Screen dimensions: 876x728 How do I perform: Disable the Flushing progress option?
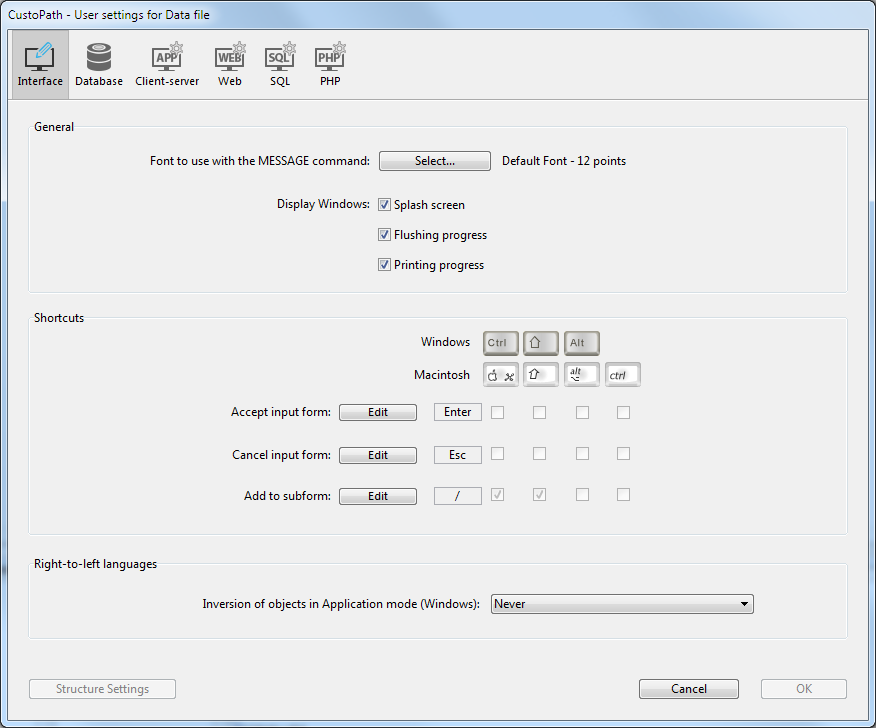(385, 235)
